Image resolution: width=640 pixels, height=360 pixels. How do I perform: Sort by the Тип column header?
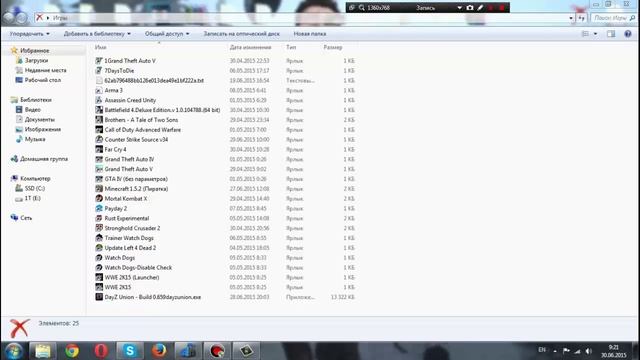click(291, 47)
